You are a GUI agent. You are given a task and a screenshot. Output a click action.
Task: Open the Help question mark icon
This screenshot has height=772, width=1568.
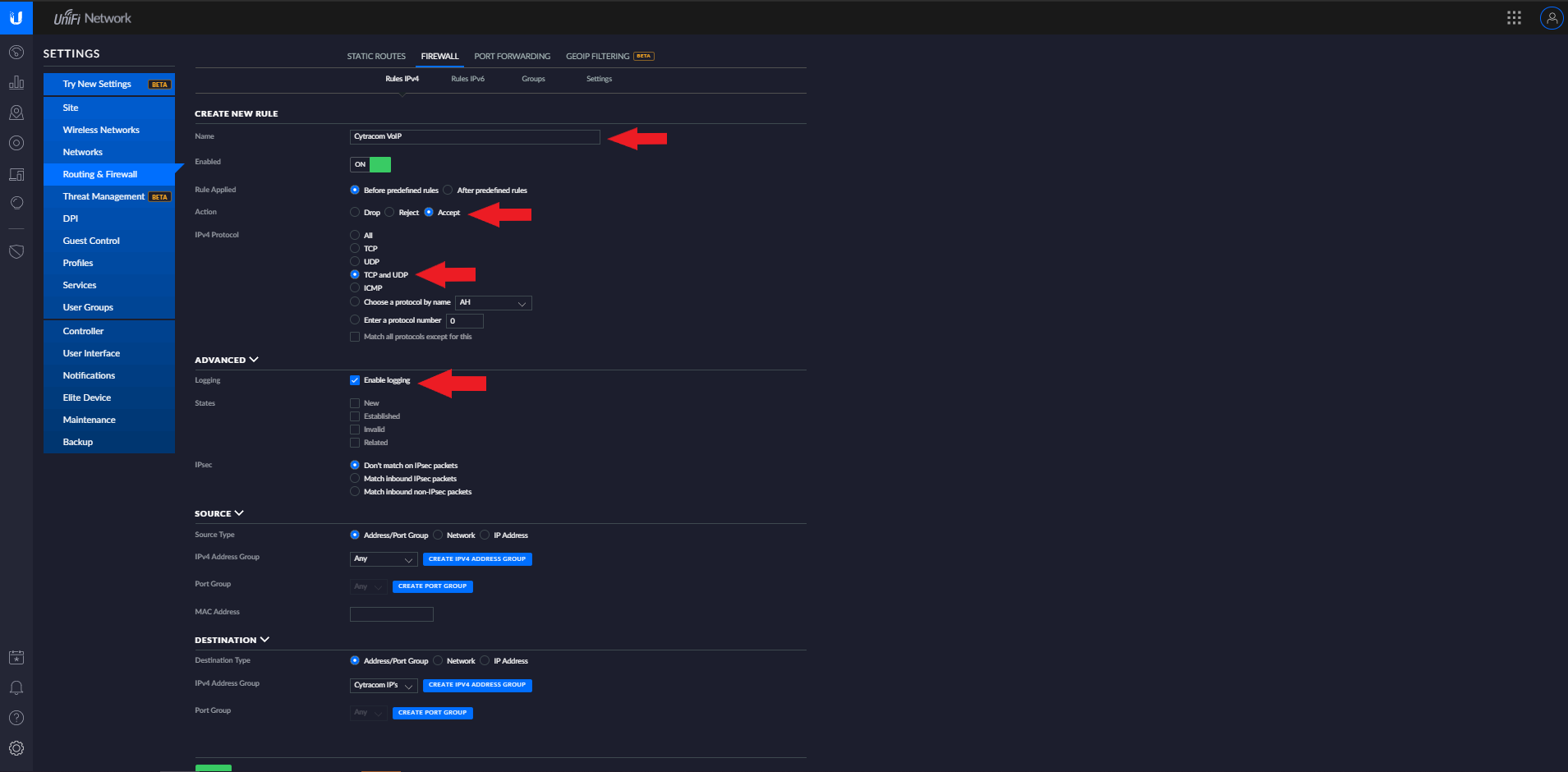(16, 717)
